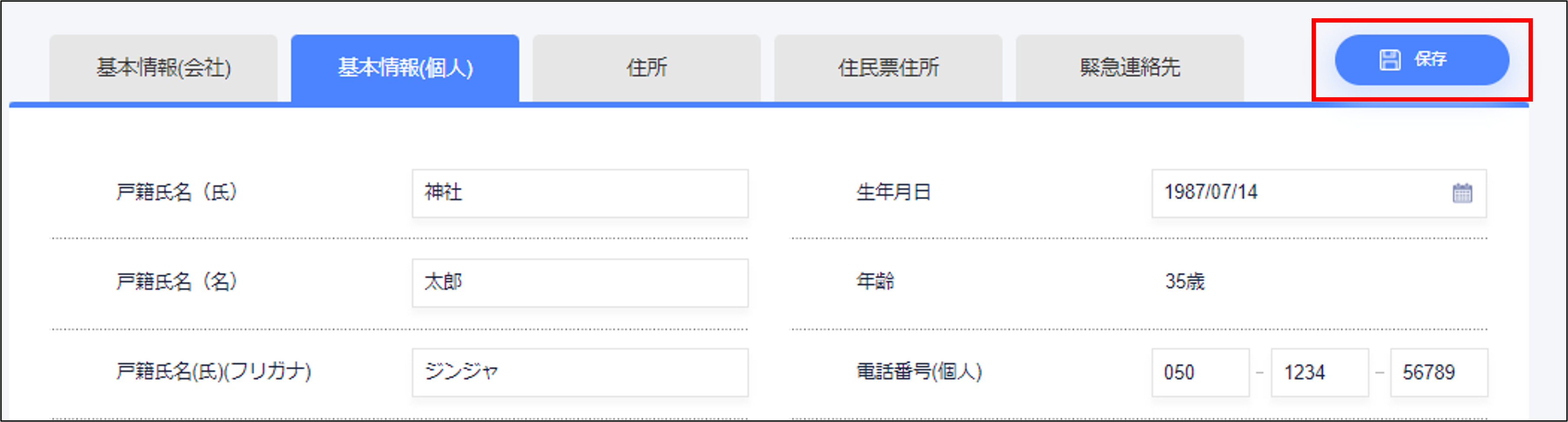This screenshot has width=1568, height=422.
Task: Select the 基本情報(個人) tab
Action: 405,68
